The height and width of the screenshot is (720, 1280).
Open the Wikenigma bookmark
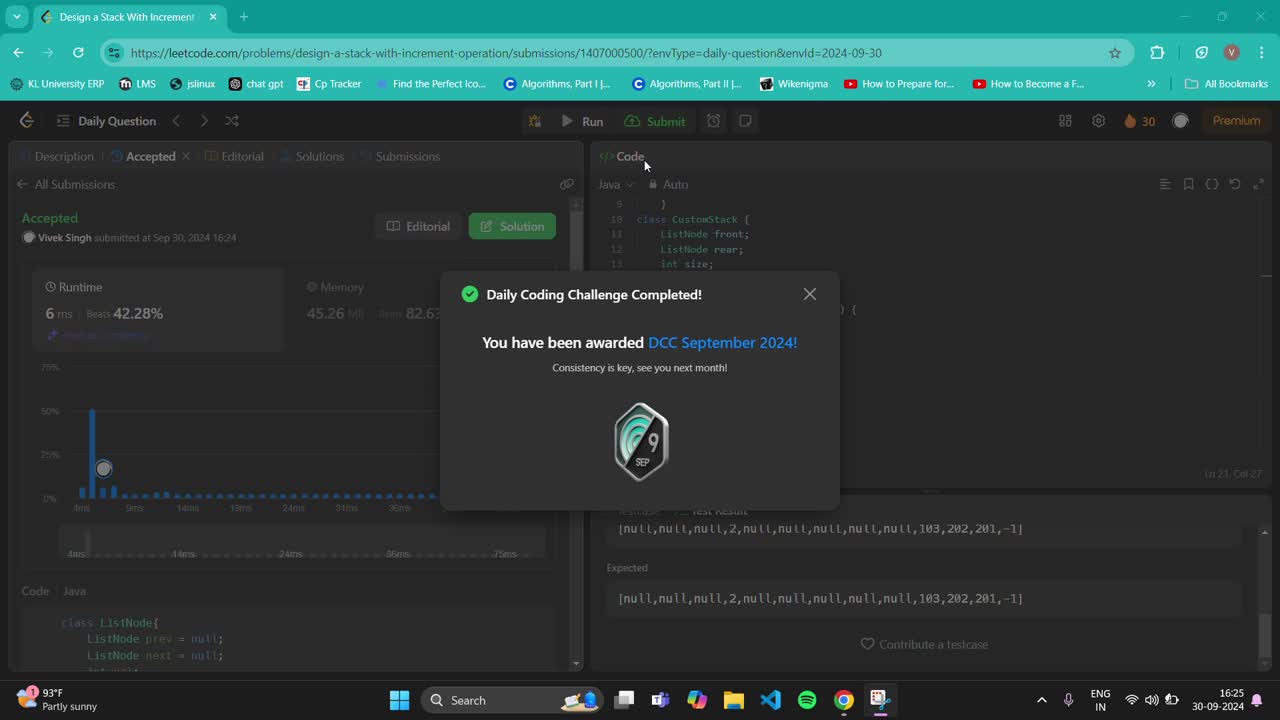(x=794, y=84)
